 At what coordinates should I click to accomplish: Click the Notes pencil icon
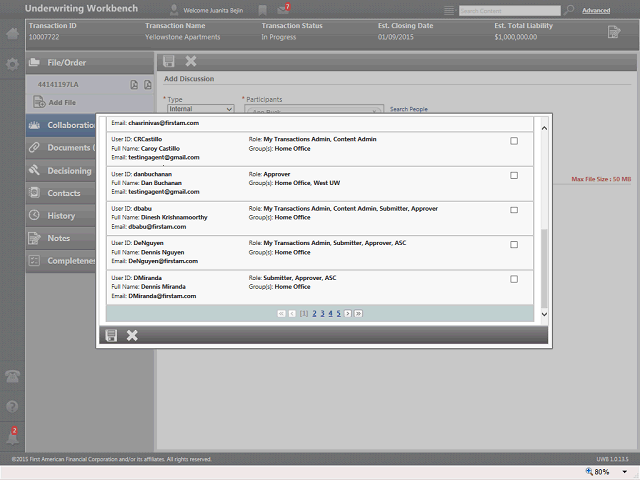(34, 238)
